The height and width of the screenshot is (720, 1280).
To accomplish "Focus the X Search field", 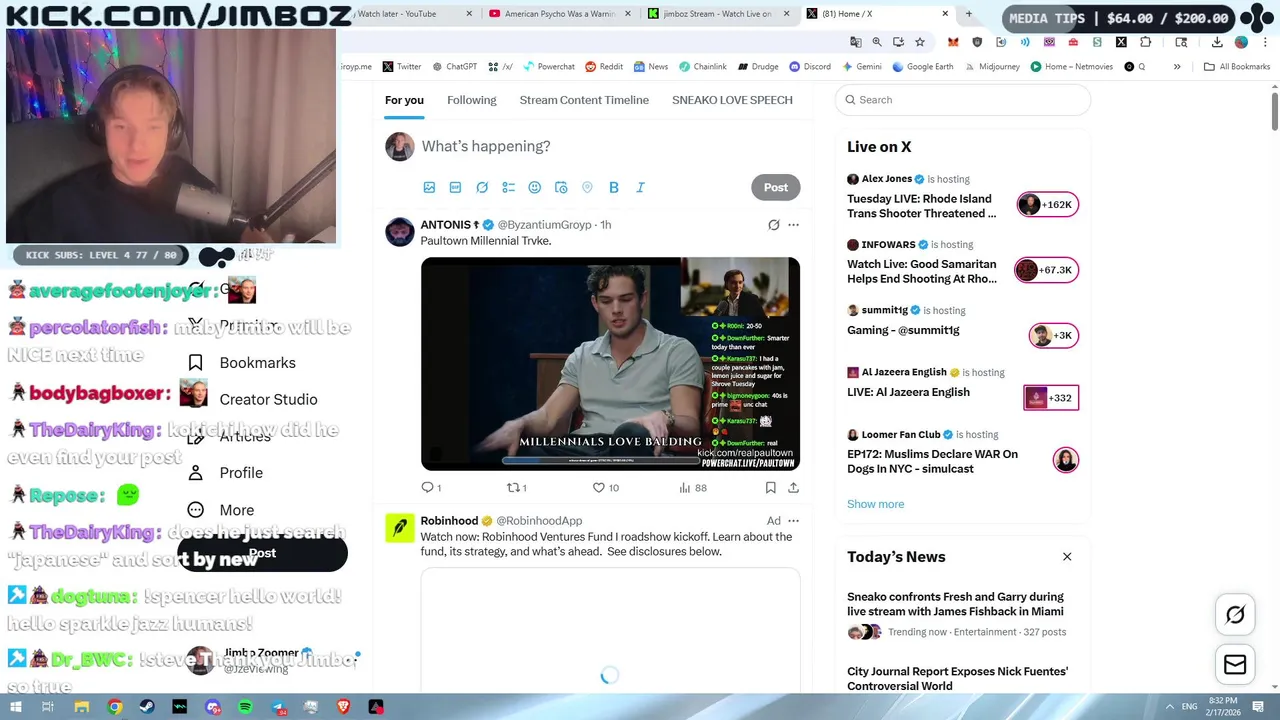I will tap(963, 100).
